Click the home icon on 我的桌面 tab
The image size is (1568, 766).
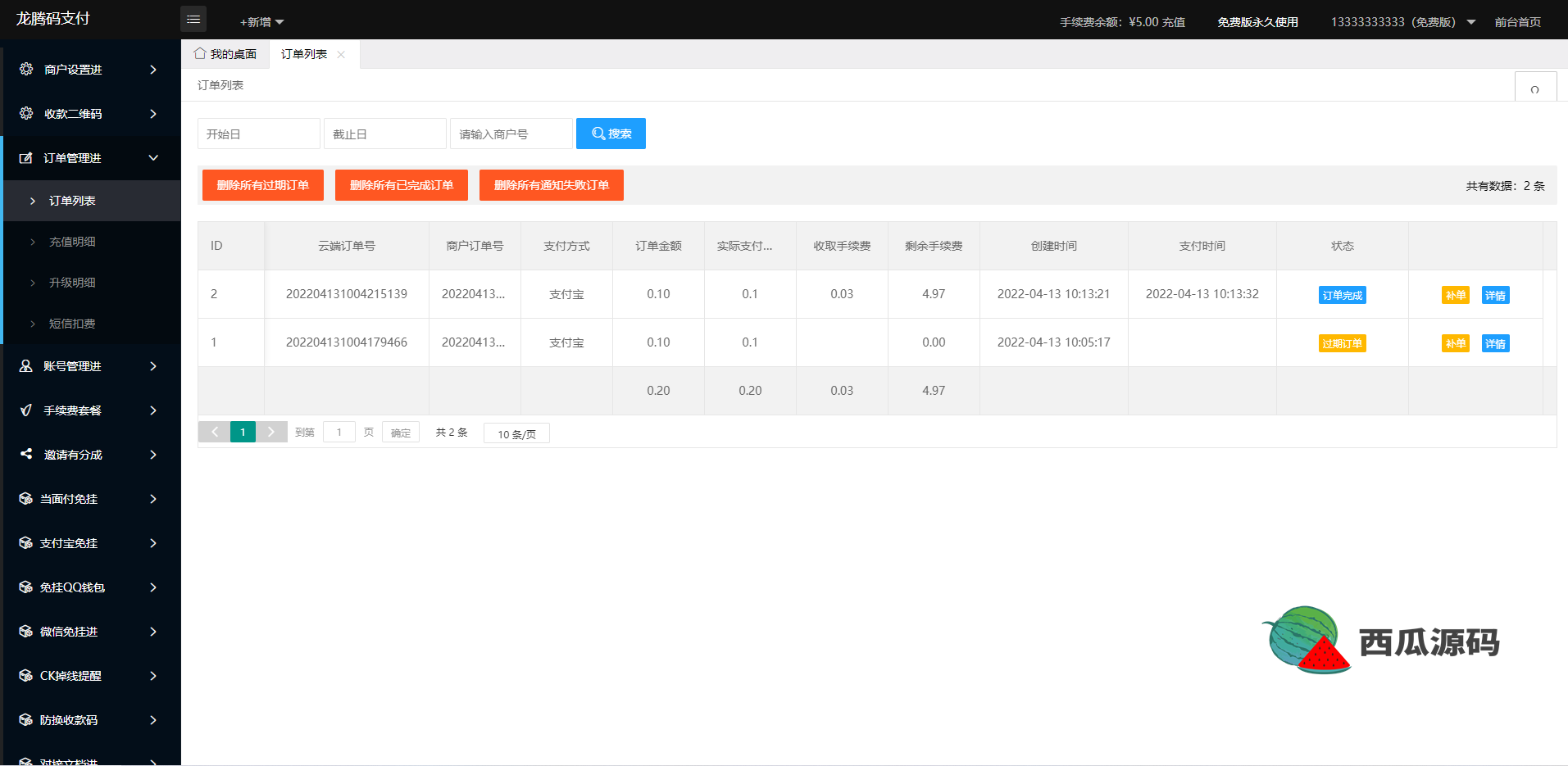(200, 54)
